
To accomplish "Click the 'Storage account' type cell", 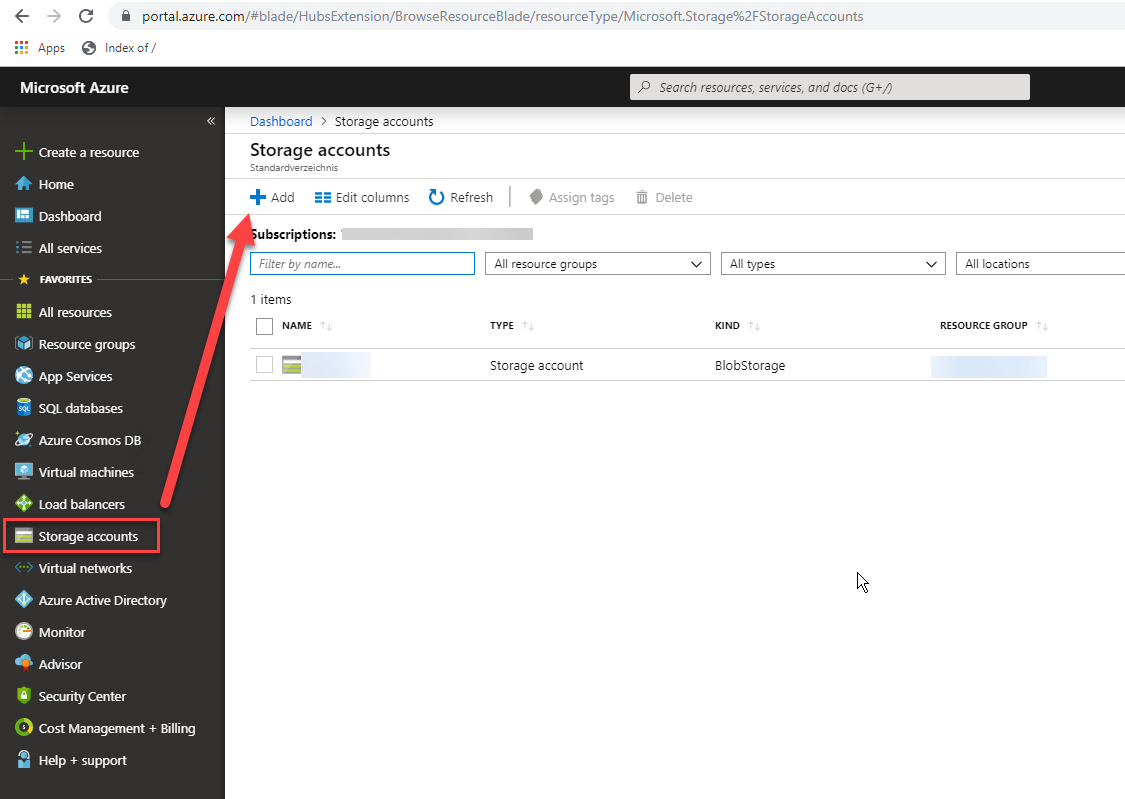I will coord(537,365).
